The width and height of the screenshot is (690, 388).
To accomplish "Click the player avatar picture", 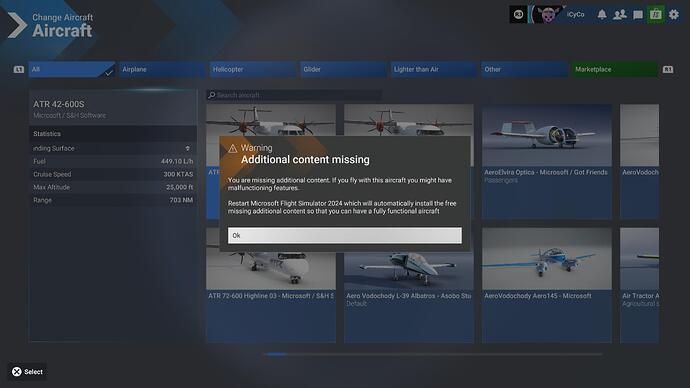I will pyautogui.click(x=548, y=15).
